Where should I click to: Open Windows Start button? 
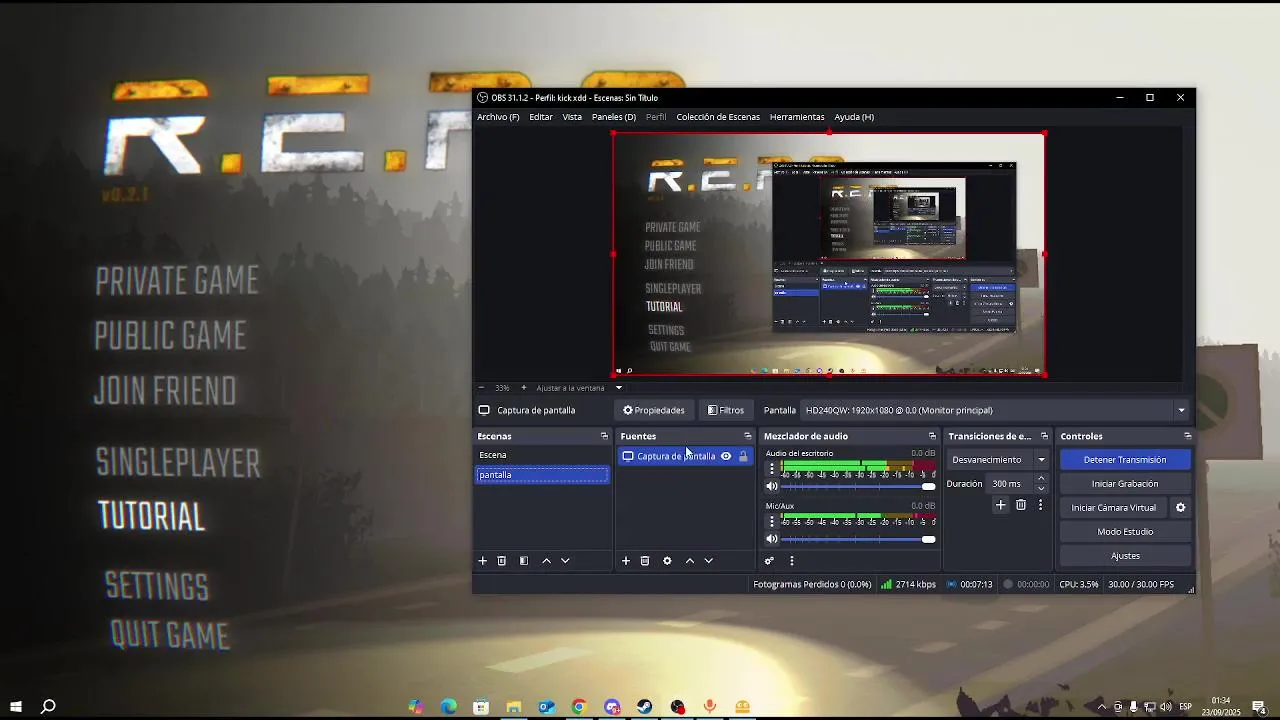click(x=15, y=707)
